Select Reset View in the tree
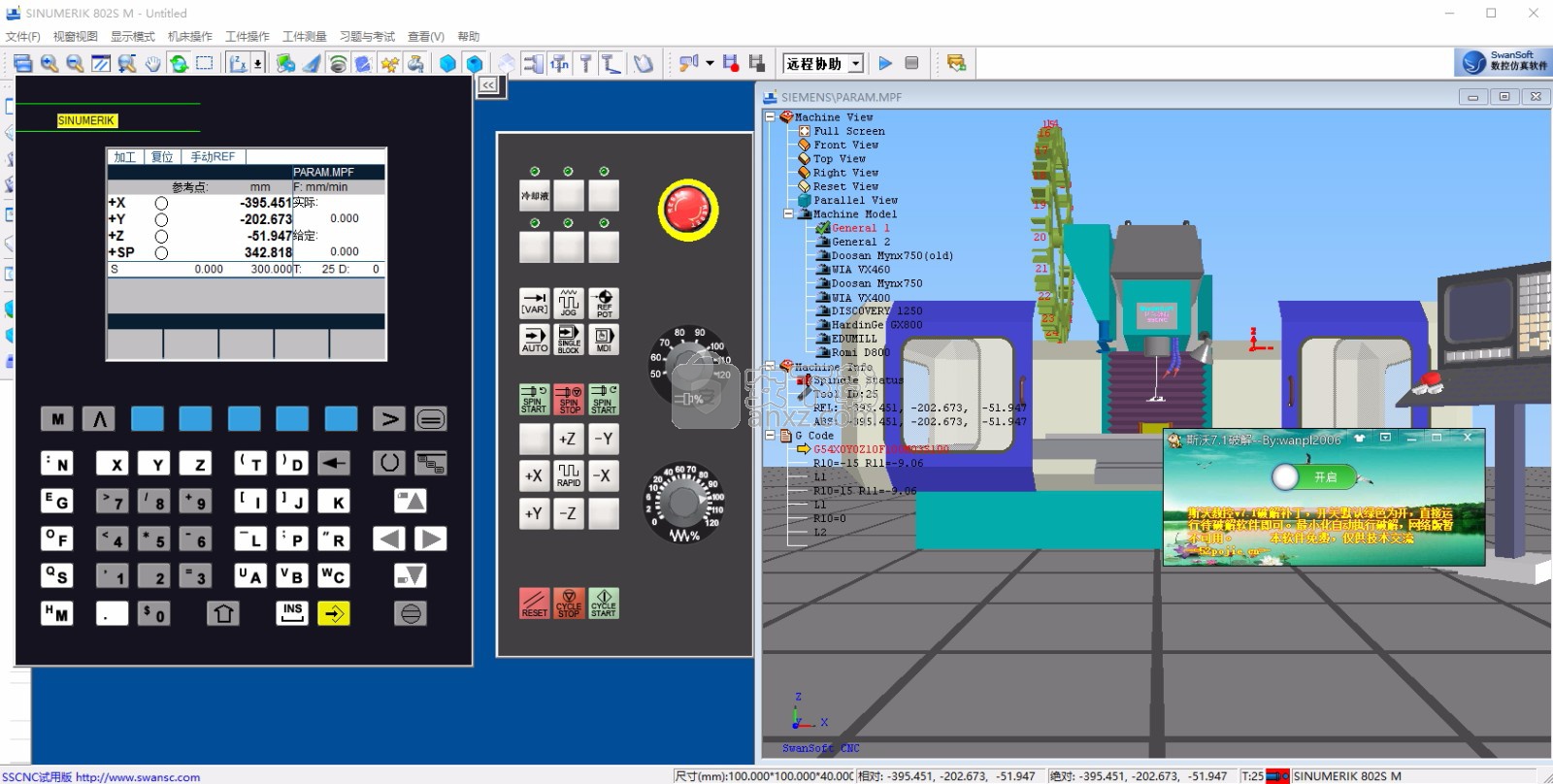 (x=845, y=186)
